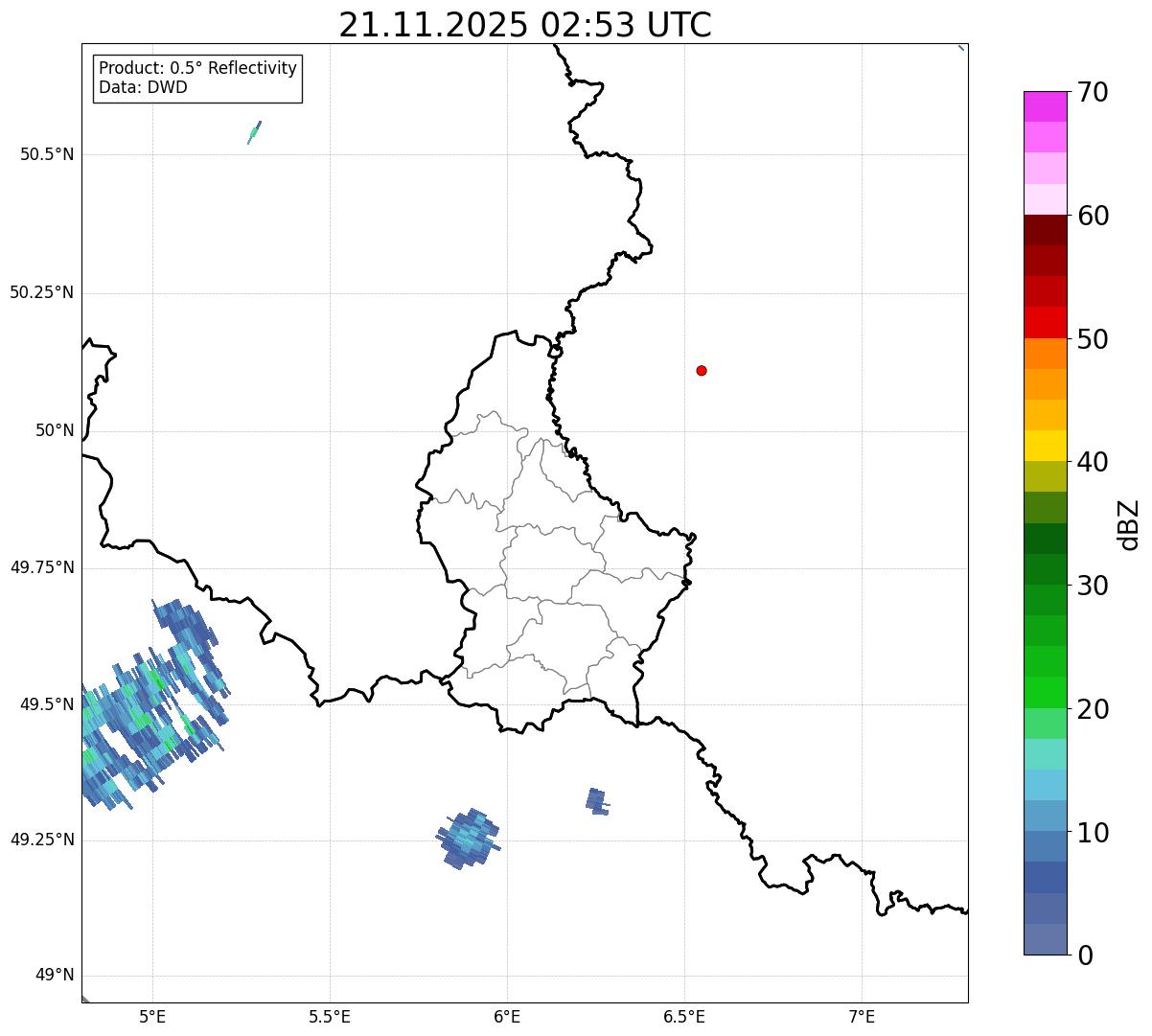Click the colorbar tick value 60

[1094, 216]
